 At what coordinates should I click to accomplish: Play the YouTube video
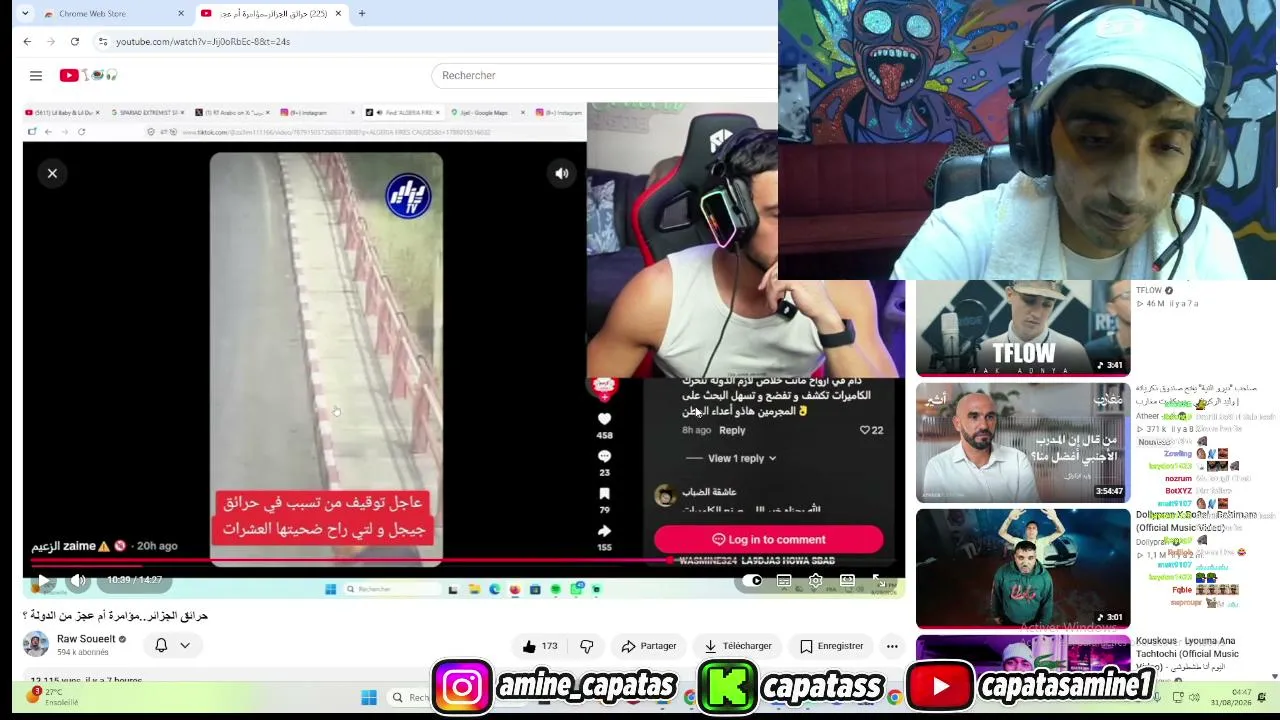(x=43, y=580)
